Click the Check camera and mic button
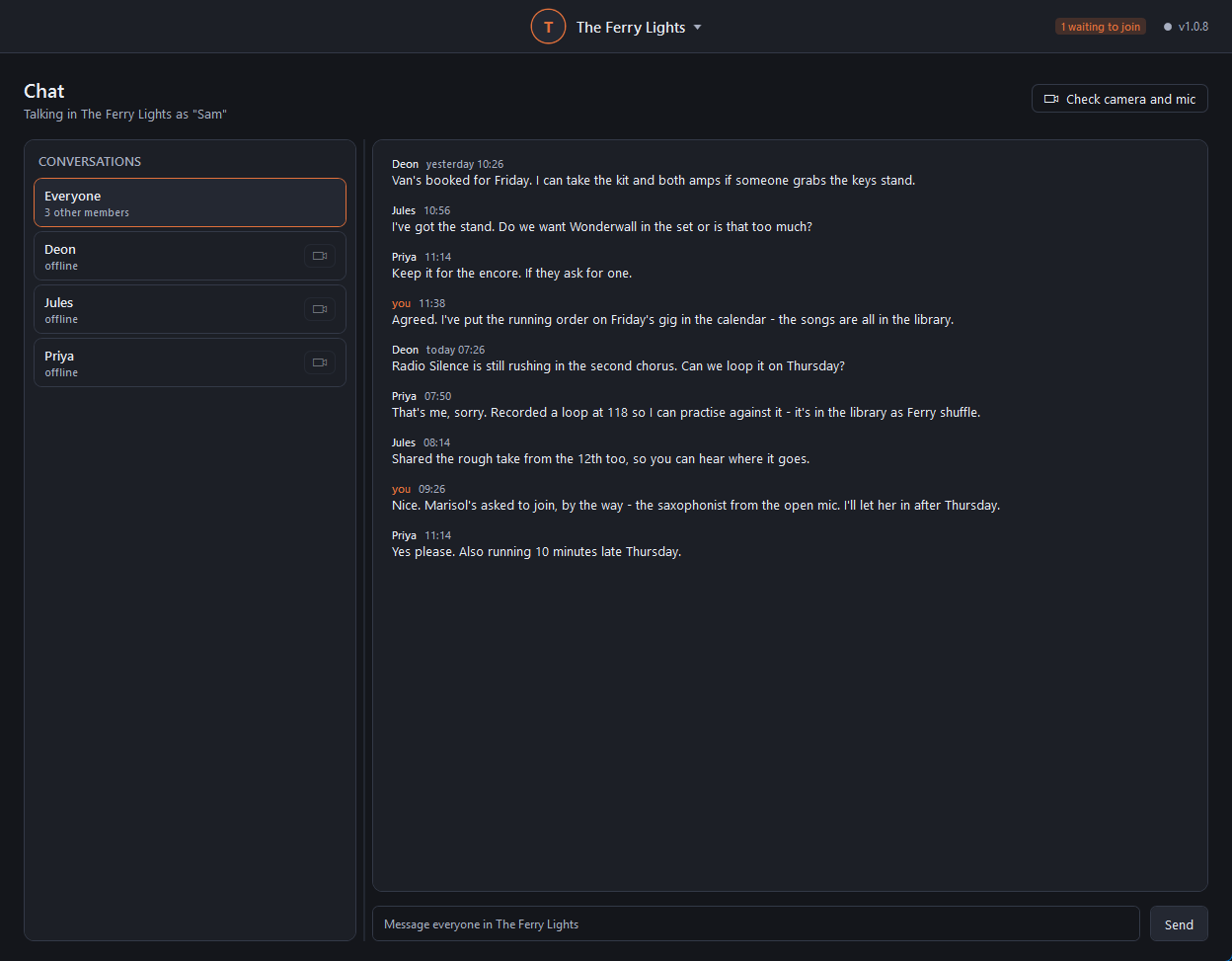Image resolution: width=1232 pixels, height=961 pixels. pos(1119,99)
